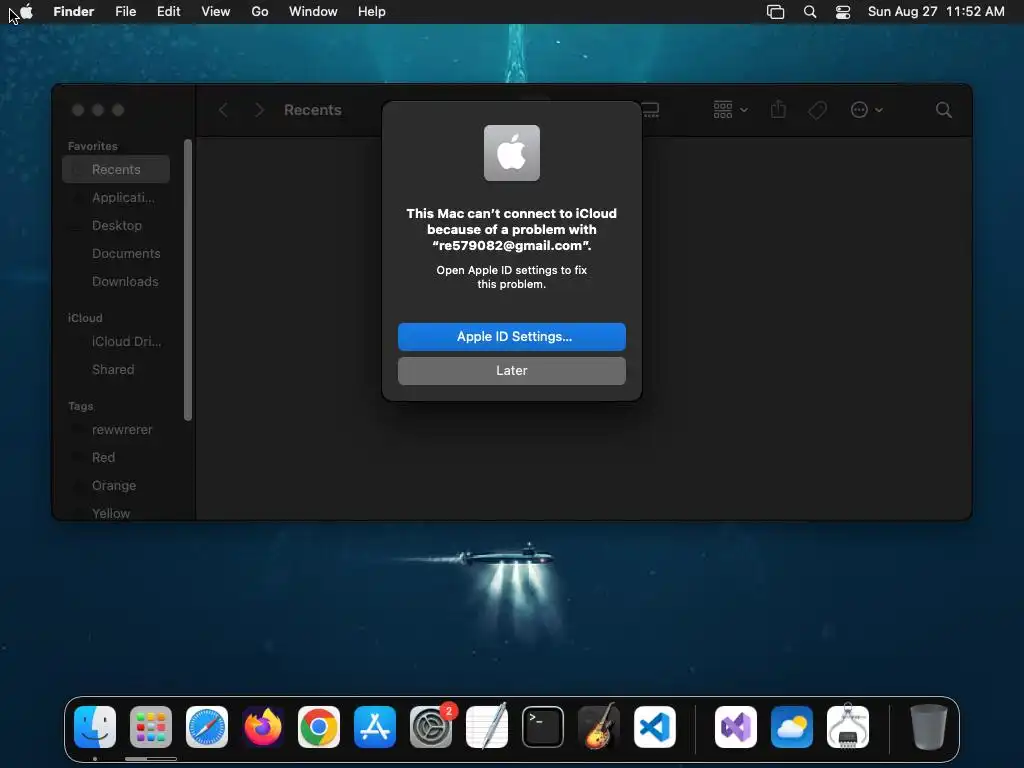Open Apple ID Settings from the dialog
This screenshot has width=1024, height=768.
tap(511, 336)
